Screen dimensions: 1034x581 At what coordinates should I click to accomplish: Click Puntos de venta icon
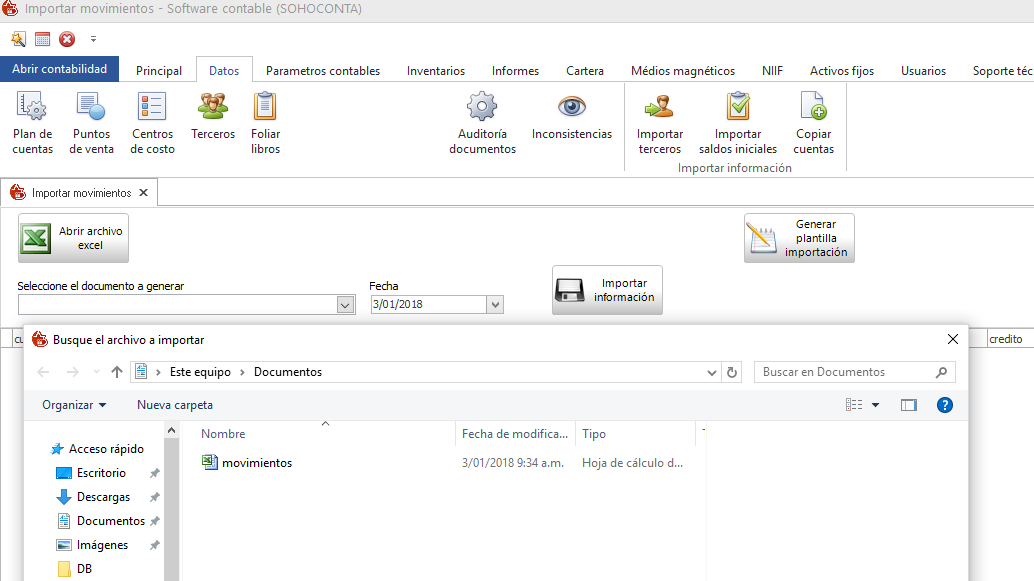(x=91, y=107)
